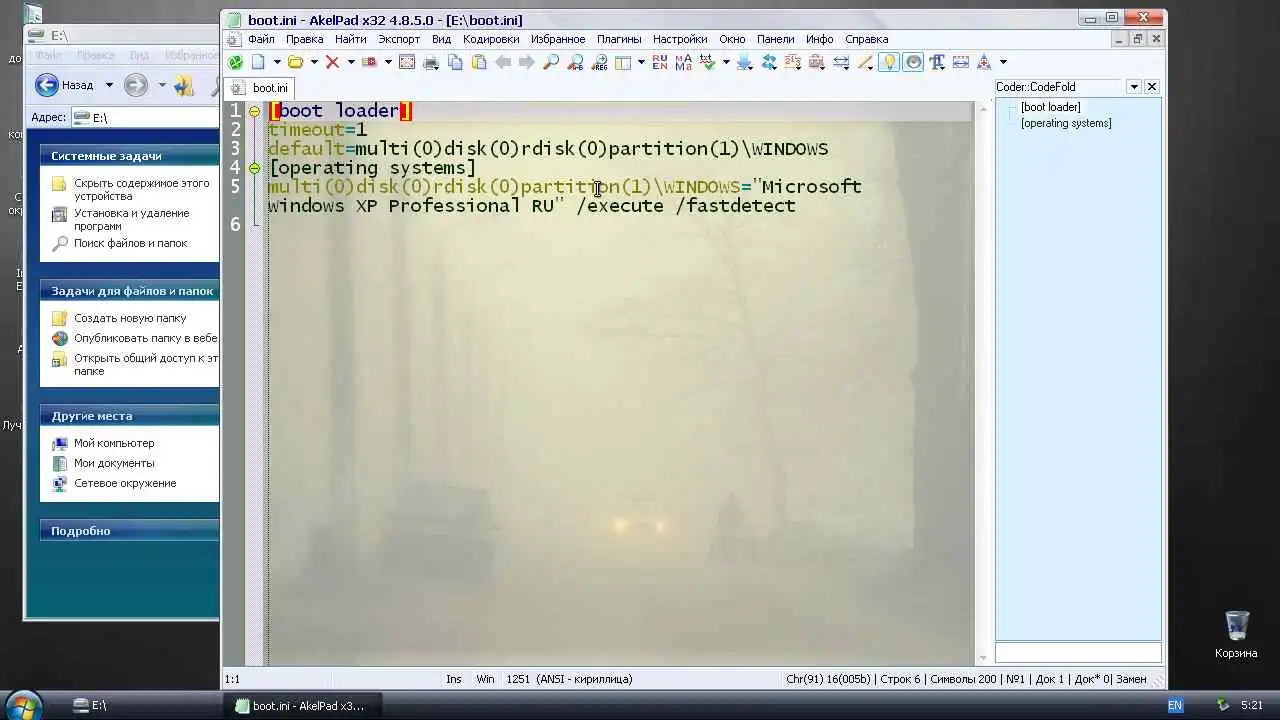Click the font T toolbar icon

click(937, 62)
